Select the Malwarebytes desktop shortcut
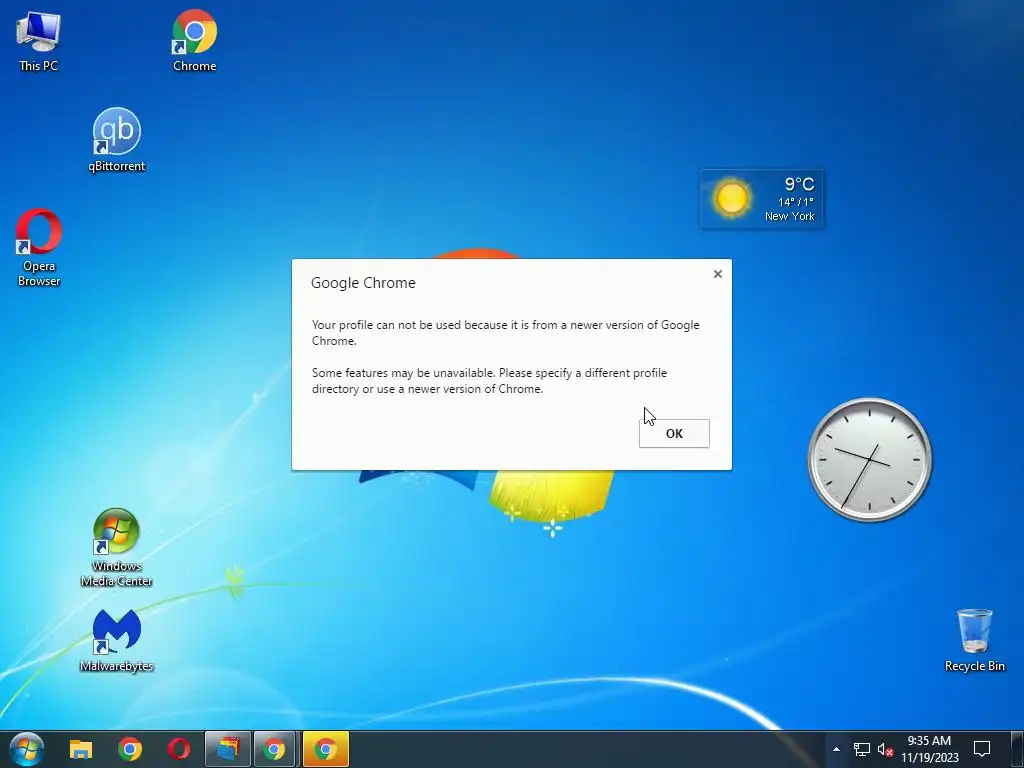The height and width of the screenshot is (768, 1024). [x=116, y=641]
